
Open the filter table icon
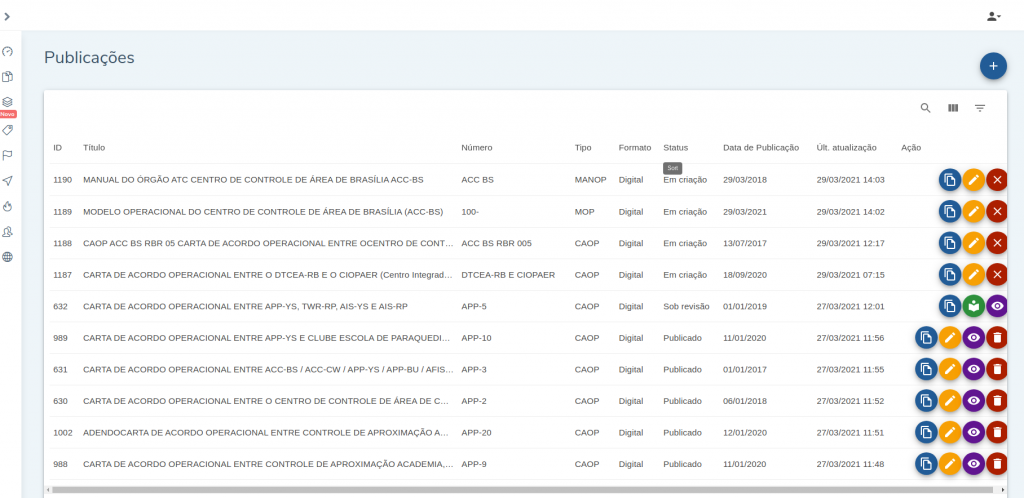click(980, 108)
